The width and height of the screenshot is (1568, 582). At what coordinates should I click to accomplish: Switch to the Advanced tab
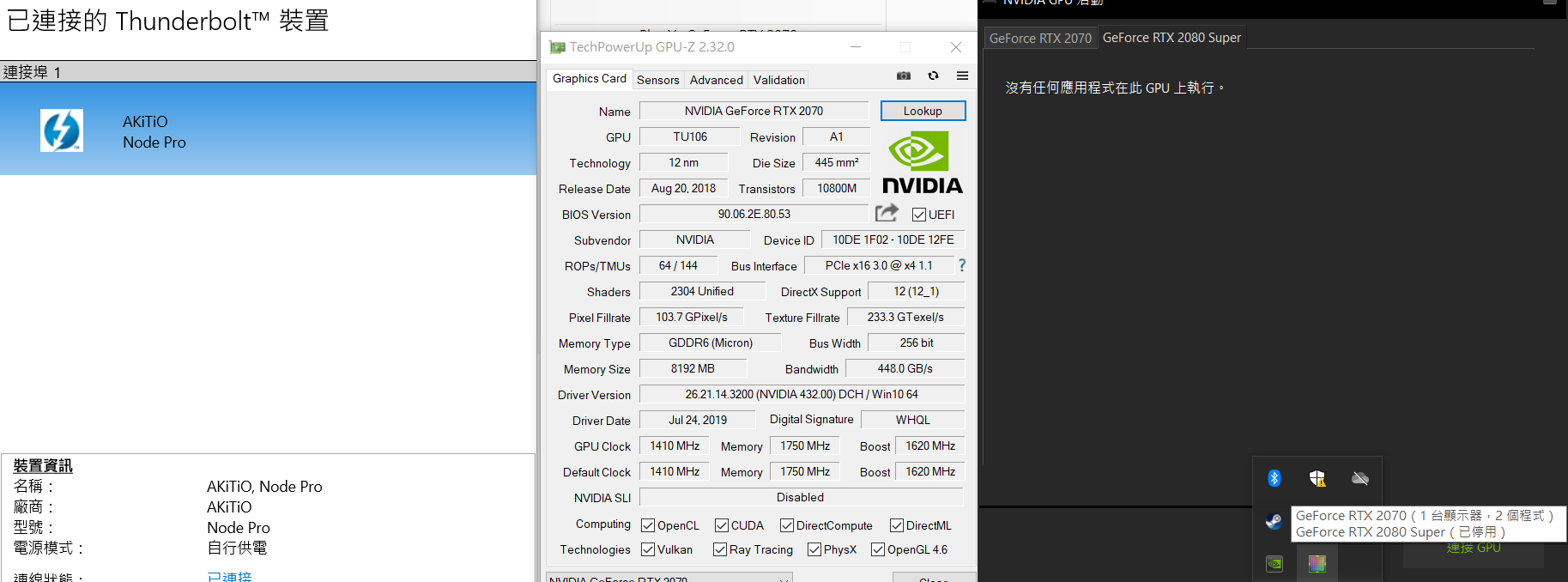[x=717, y=80]
